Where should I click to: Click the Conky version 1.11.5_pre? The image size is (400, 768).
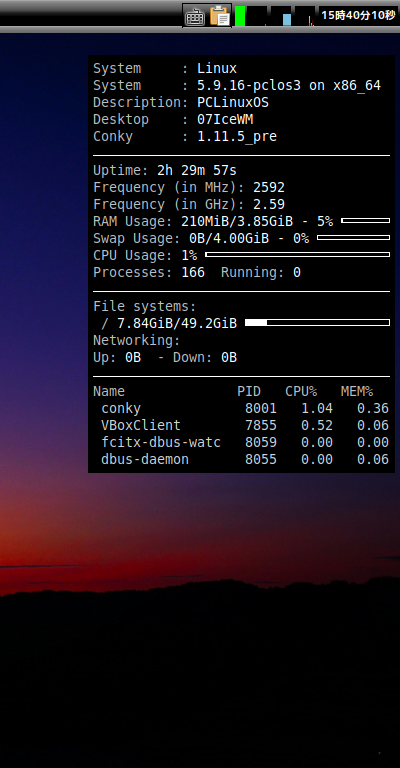(237, 137)
